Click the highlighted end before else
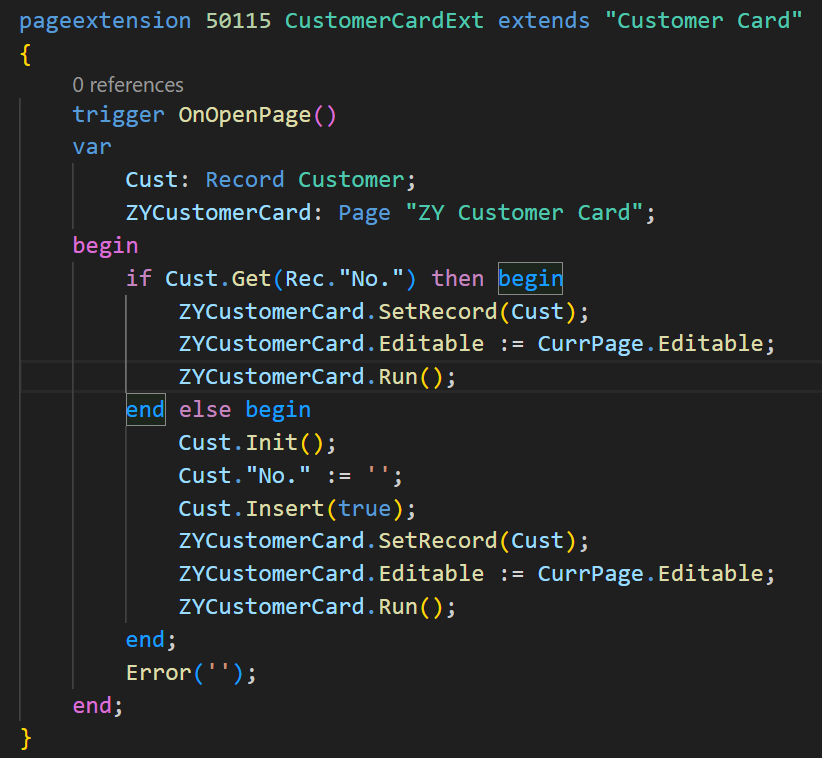The image size is (822, 758). coord(145,410)
